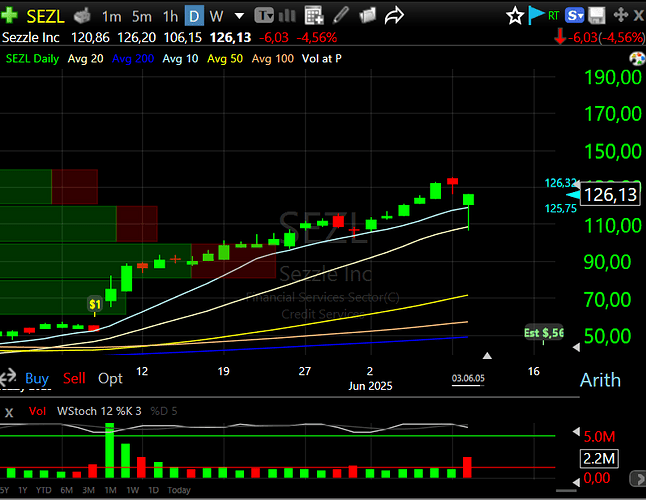
Task: Select the 1D range
Action: coord(153,490)
